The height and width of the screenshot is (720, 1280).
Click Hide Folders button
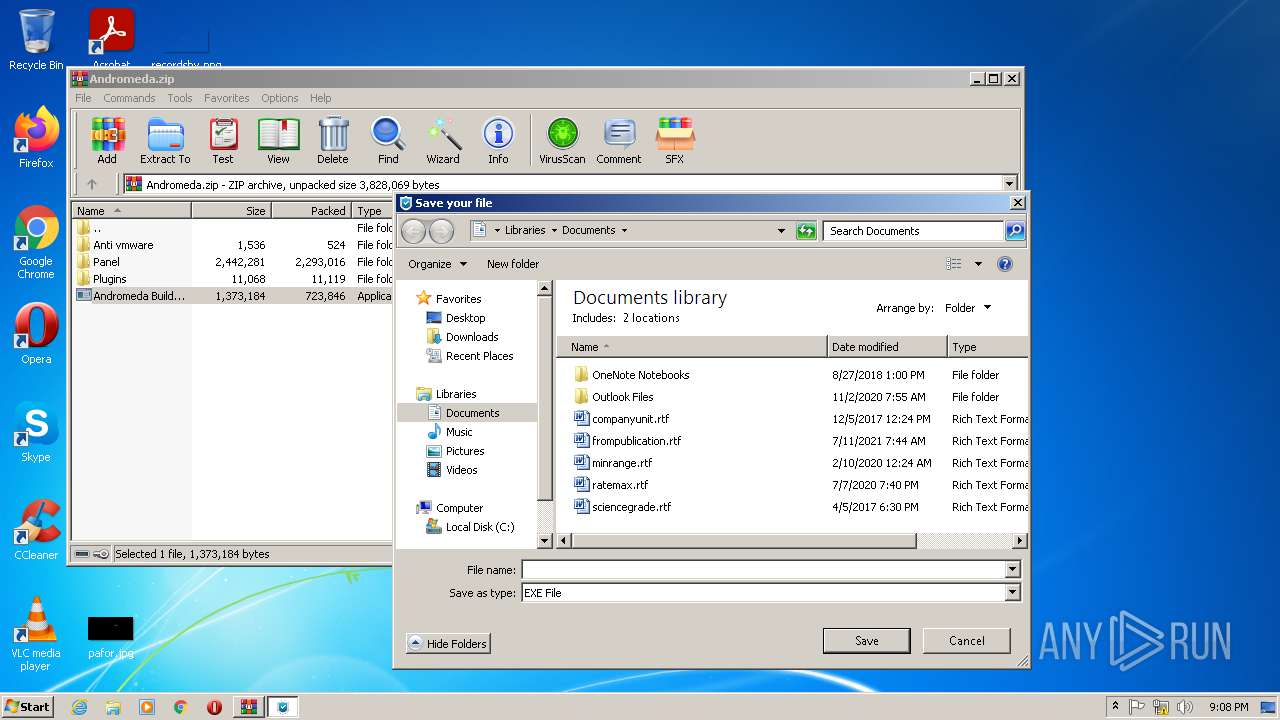pyautogui.click(x=448, y=644)
